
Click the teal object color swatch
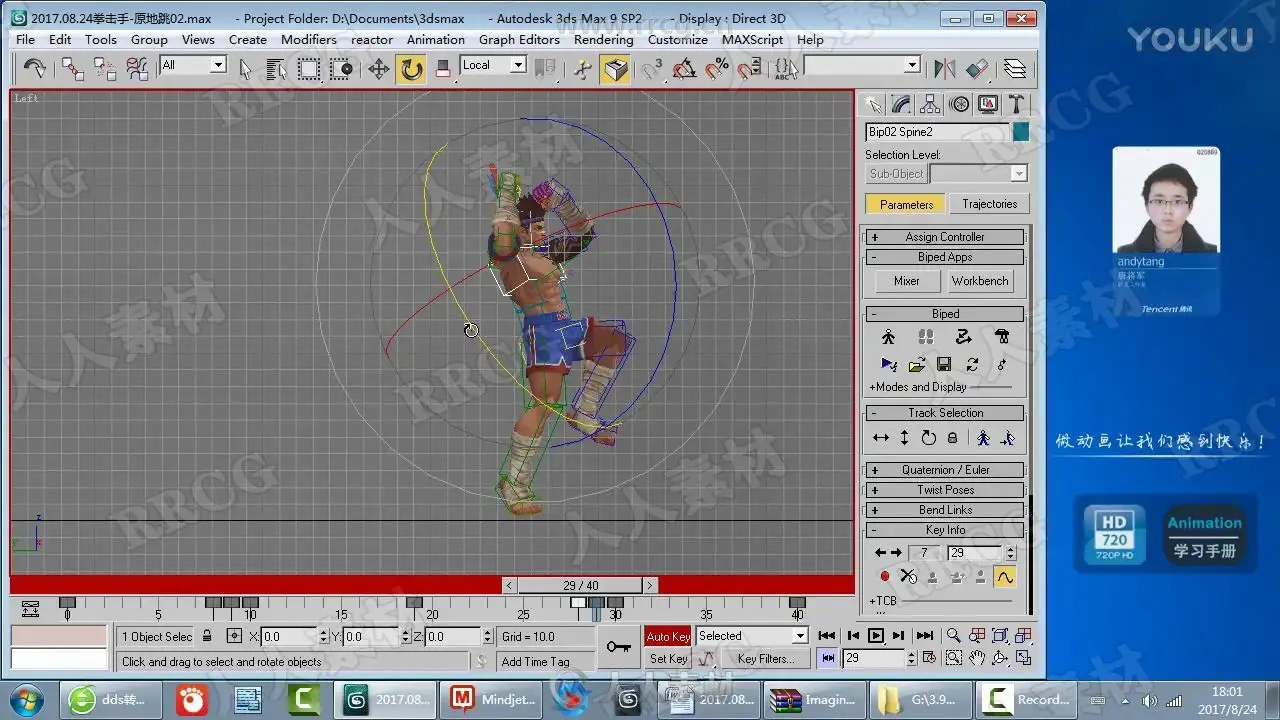click(x=1020, y=131)
